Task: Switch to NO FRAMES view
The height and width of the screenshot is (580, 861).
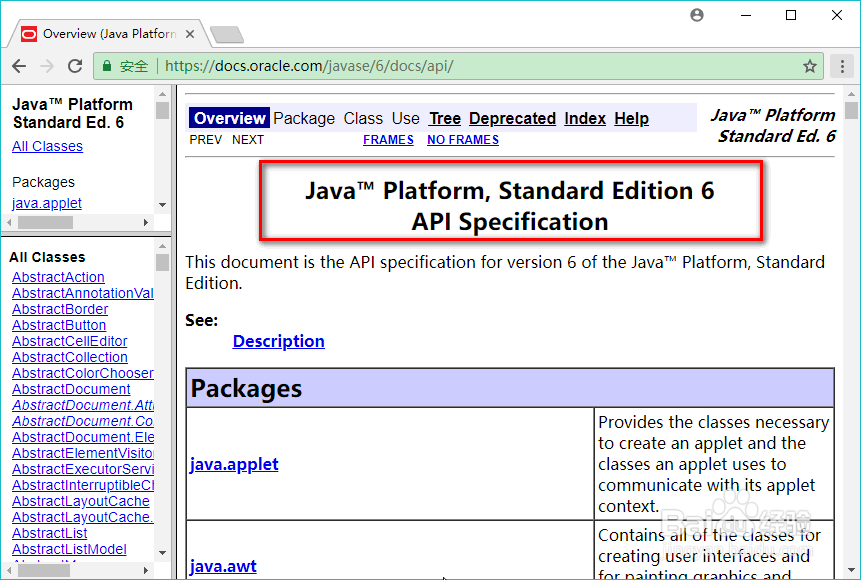Action: [x=463, y=140]
